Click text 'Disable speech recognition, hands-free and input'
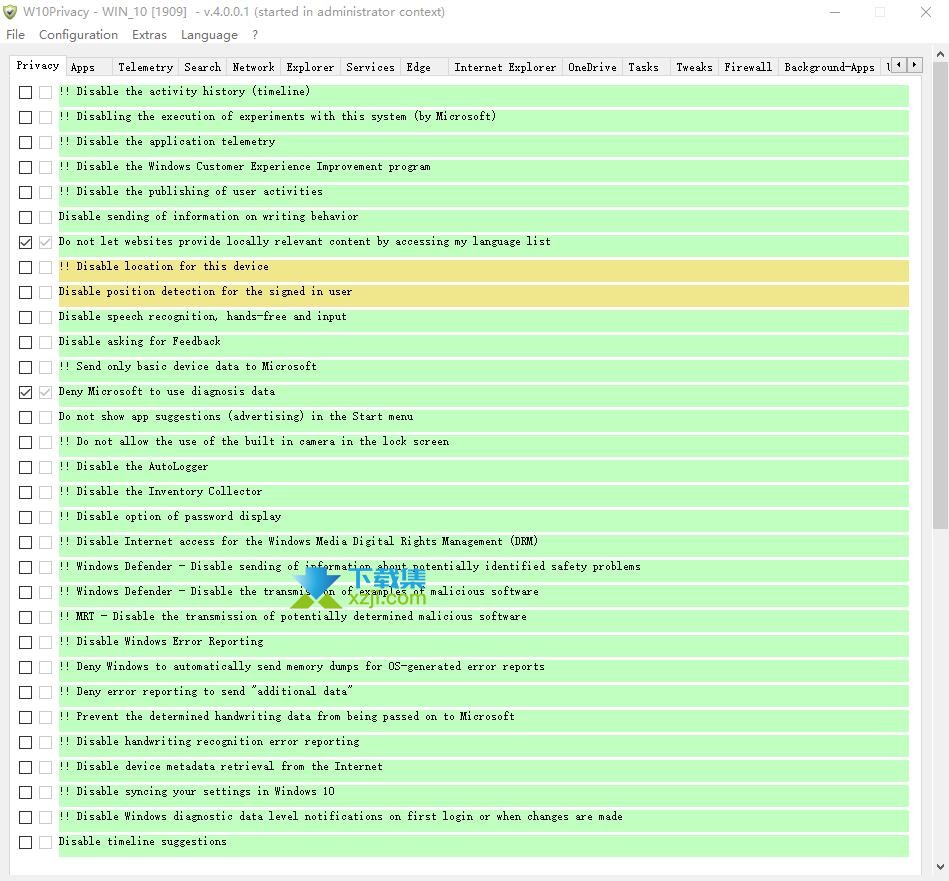The height and width of the screenshot is (881, 949). click(202, 316)
